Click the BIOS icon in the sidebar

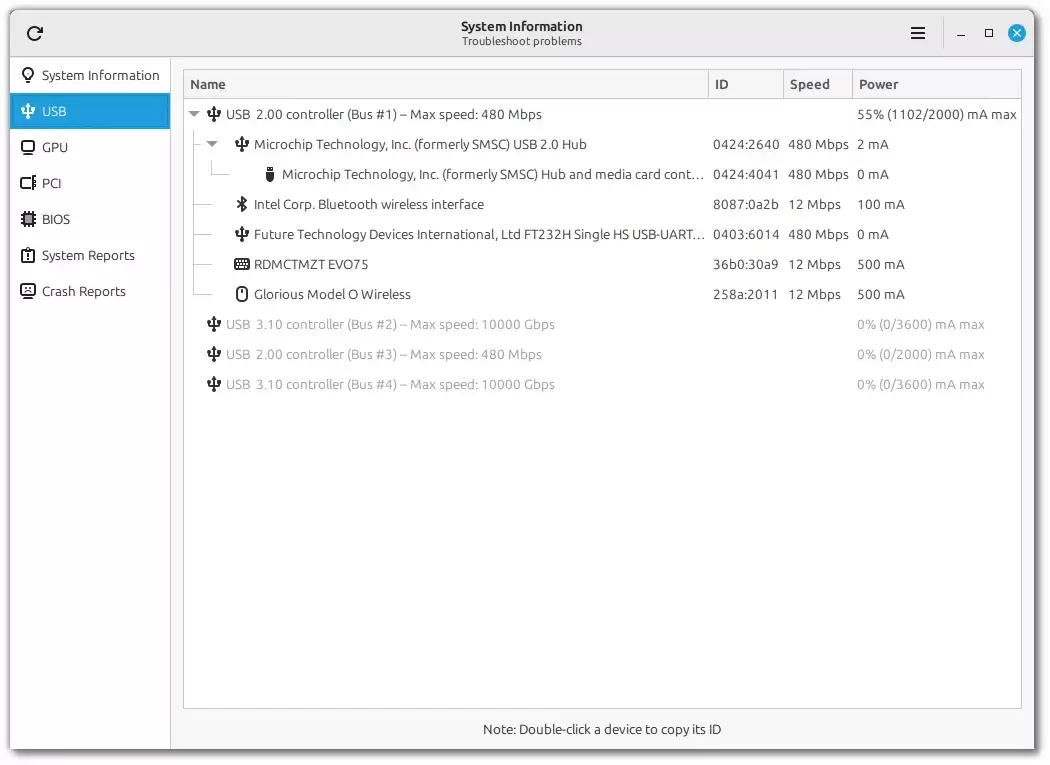tap(28, 219)
